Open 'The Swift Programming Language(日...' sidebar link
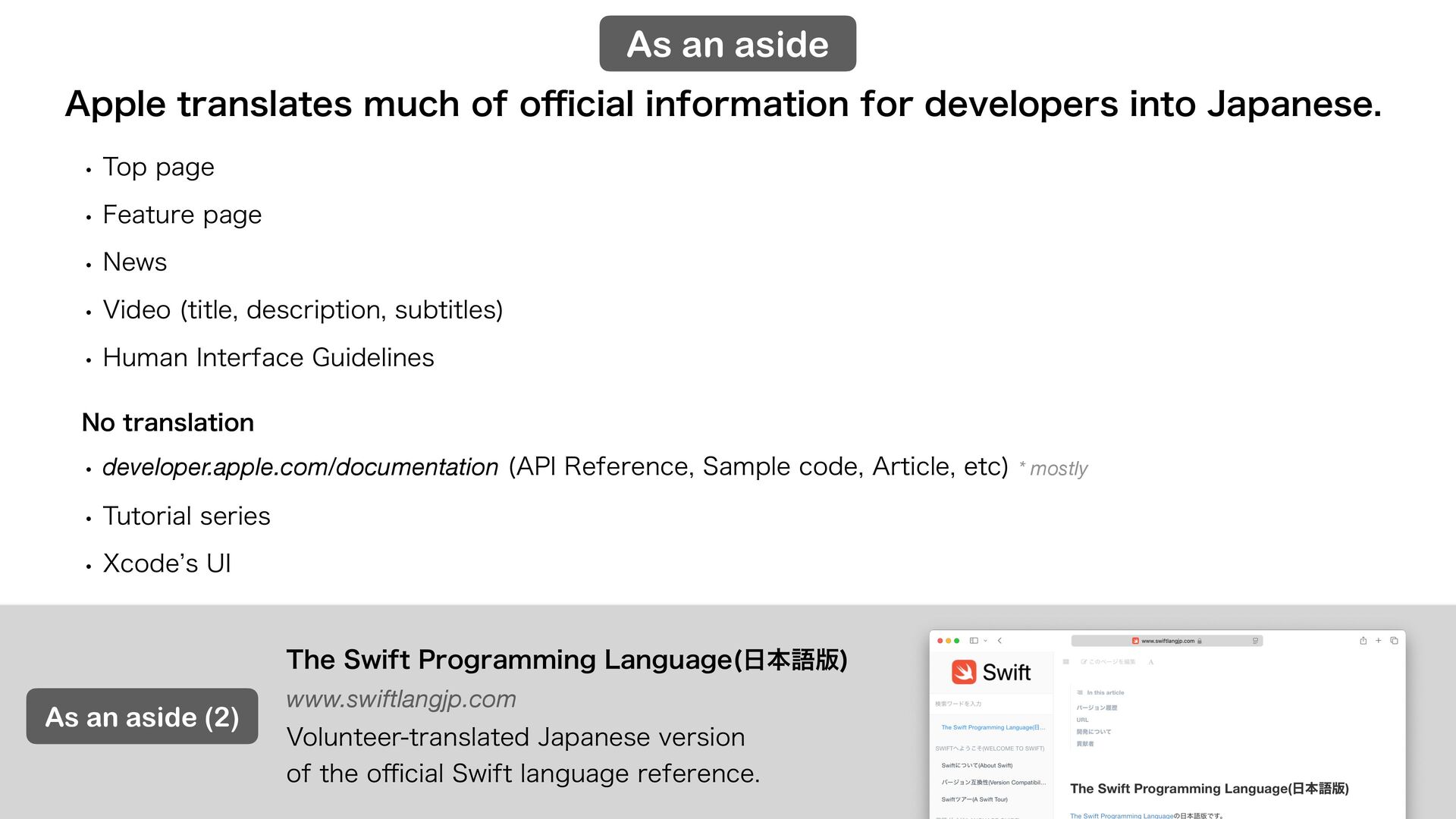Screen dimensions: 1456x819 pyautogui.click(x=993, y=727)
